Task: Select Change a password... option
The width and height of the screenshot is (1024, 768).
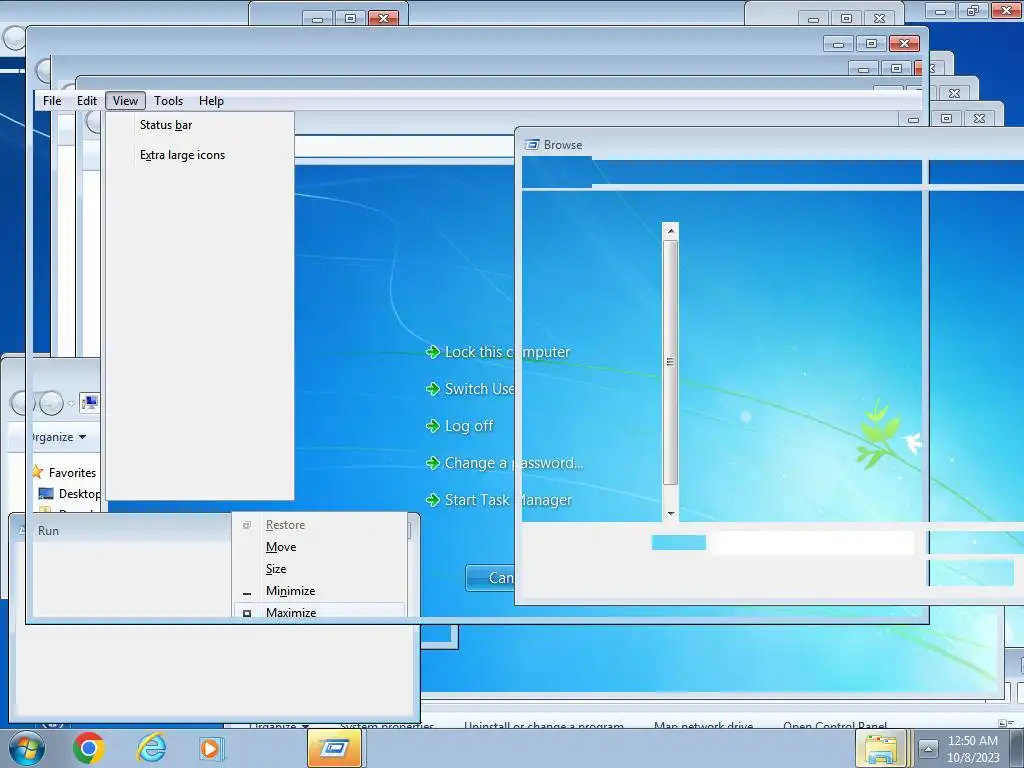Action: pyautogui.click(x=514, y=463)
